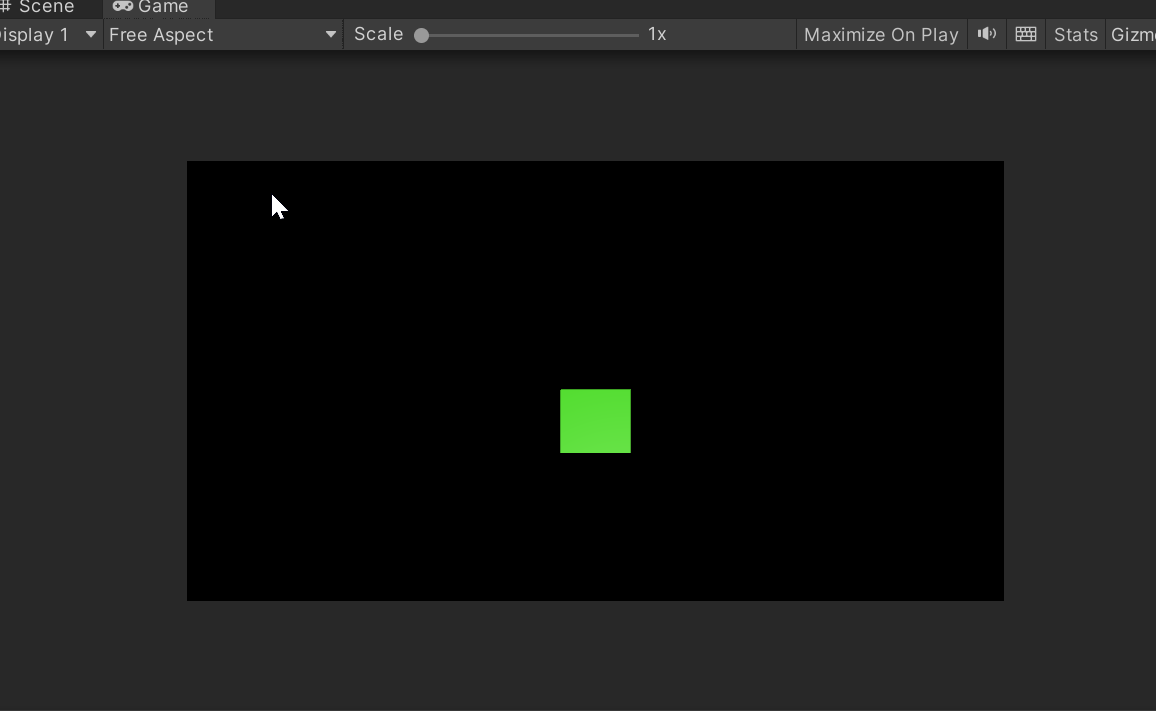Image resolution: width=1156 pixels, height=711 pixels.
Task: Toggle the Stats overlay
Action: click(1075, 33)
